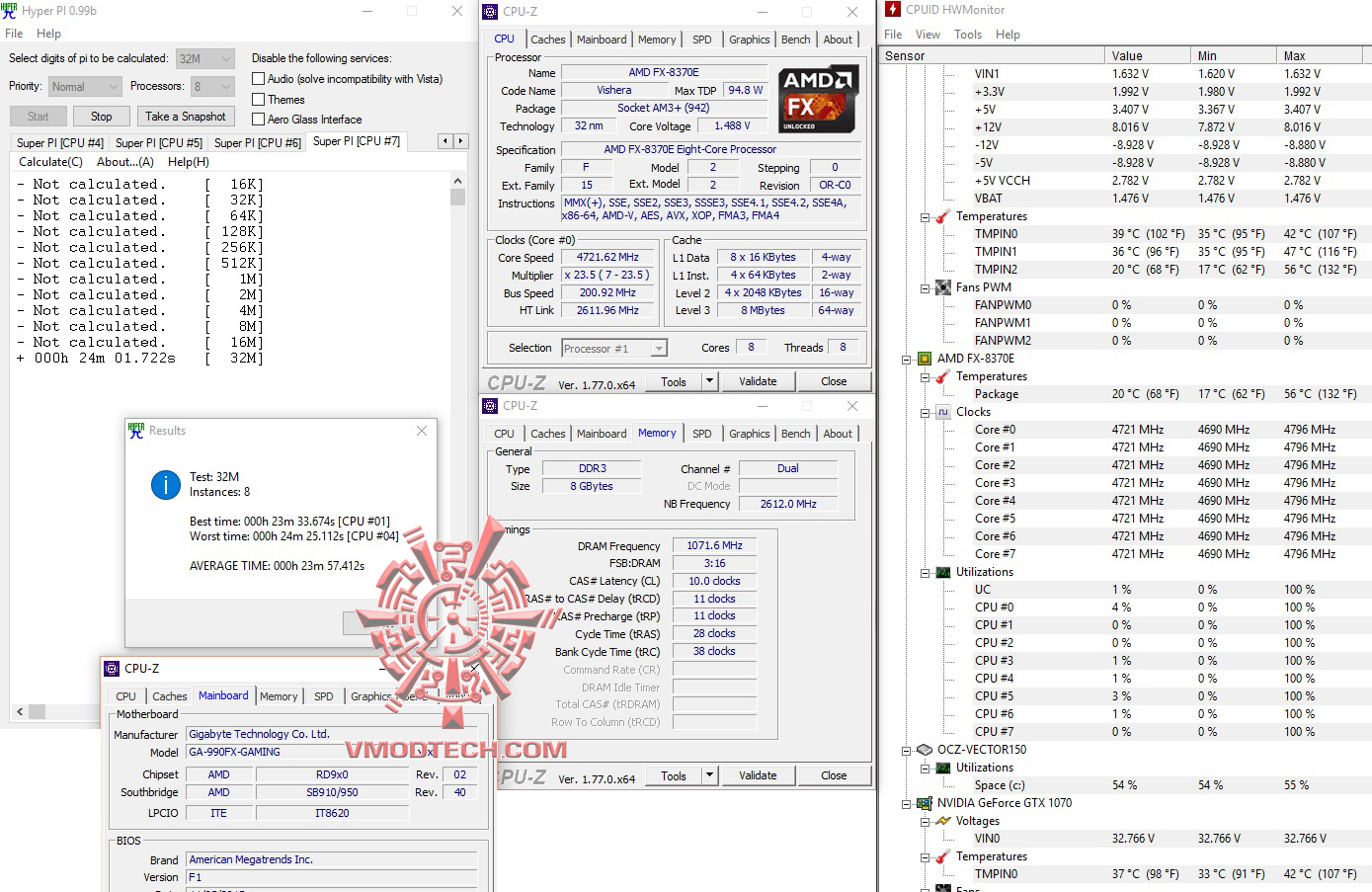The width and height of the screenshot is (1372, 892).
Task: Open the Processors count dropdown
Action: coord(212,86)
